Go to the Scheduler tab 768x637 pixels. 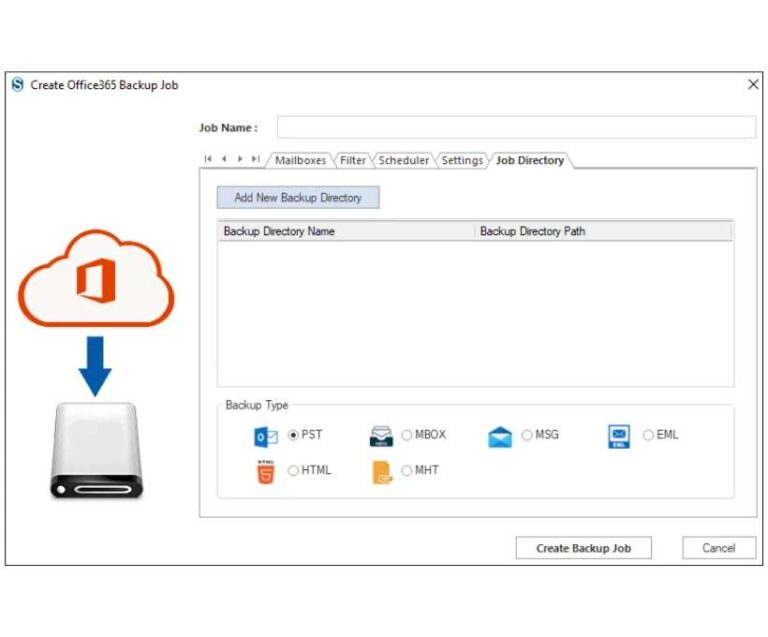[x=404, y=161]
